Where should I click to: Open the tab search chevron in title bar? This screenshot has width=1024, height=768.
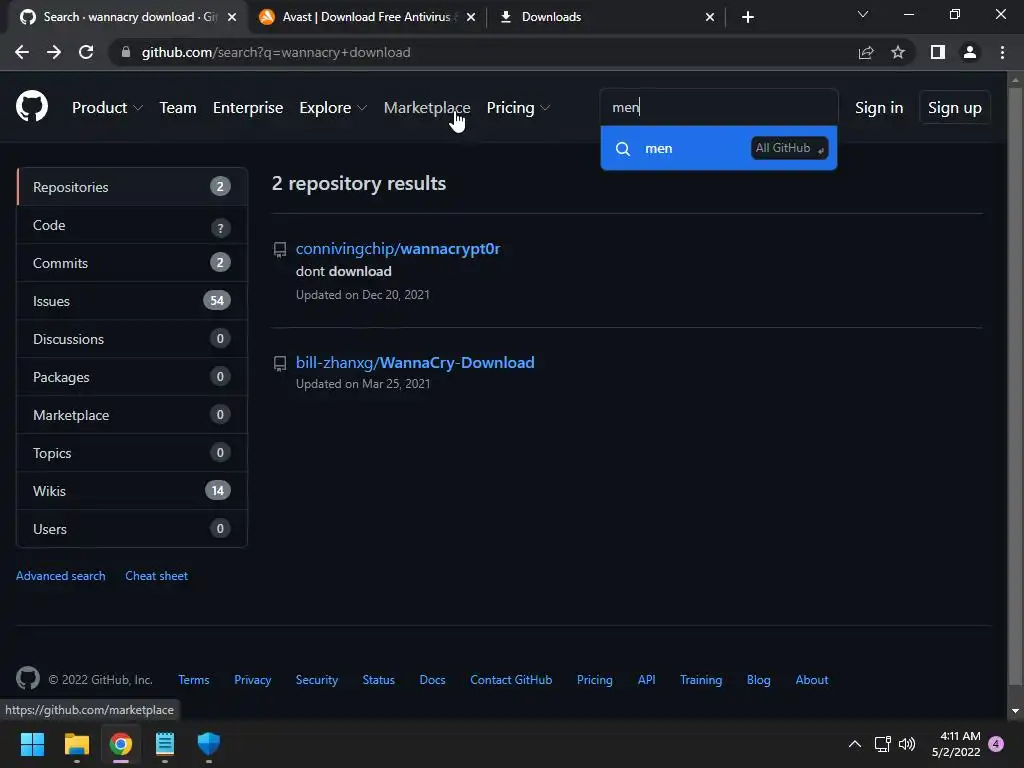[863, 14]
